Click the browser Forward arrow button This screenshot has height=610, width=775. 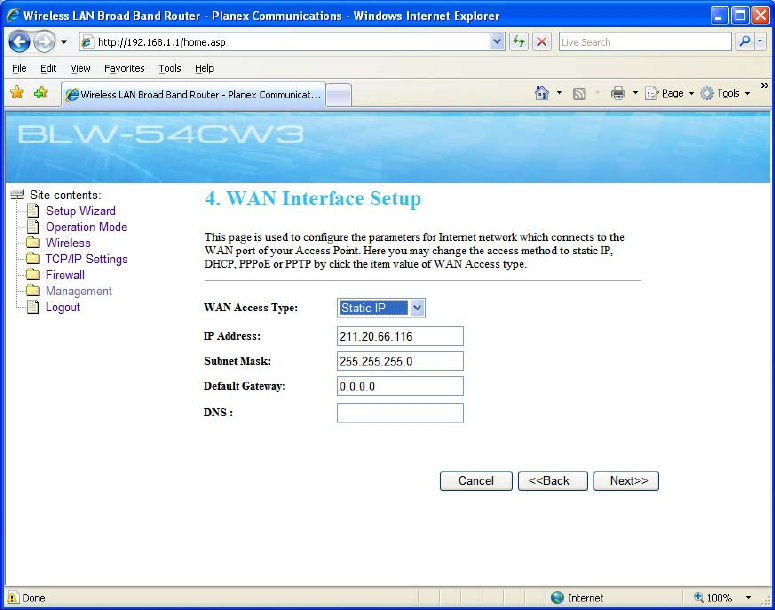pyautogui.click(x=44, y=42)
